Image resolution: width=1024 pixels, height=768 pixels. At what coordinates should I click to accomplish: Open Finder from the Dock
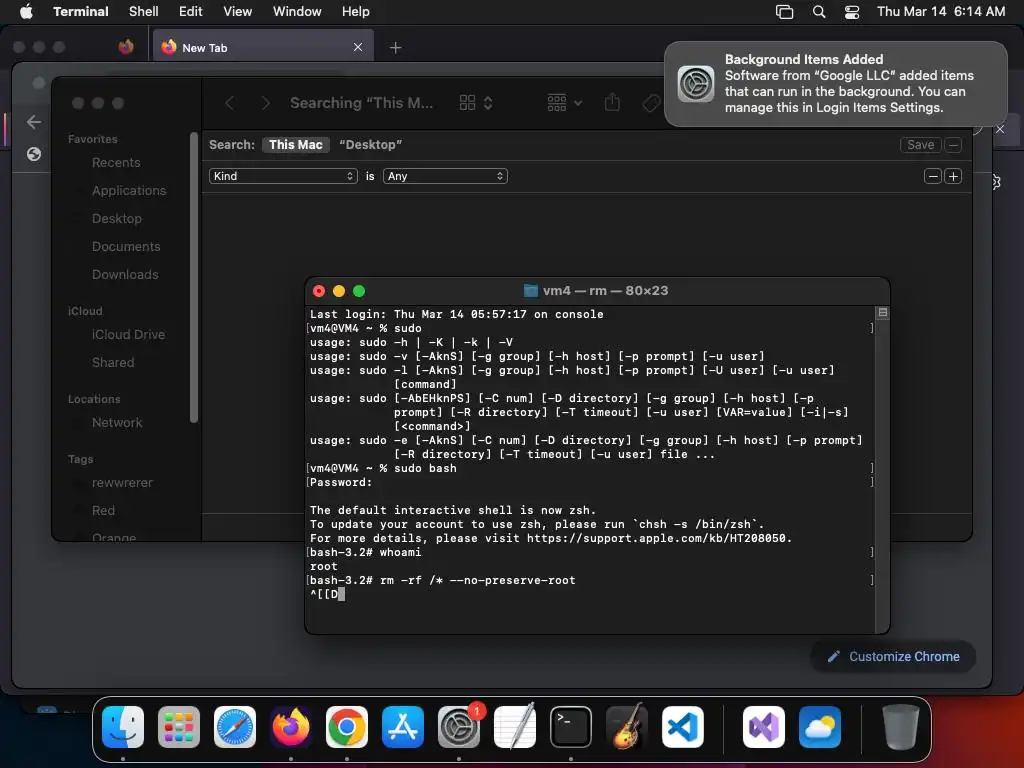pos(123,727)
